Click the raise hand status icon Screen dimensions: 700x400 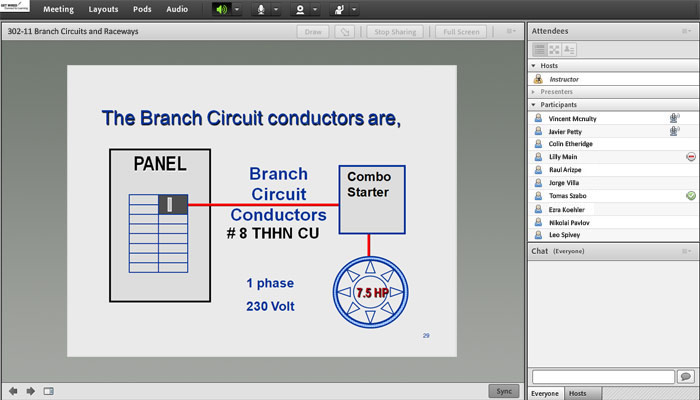(337, 9)
